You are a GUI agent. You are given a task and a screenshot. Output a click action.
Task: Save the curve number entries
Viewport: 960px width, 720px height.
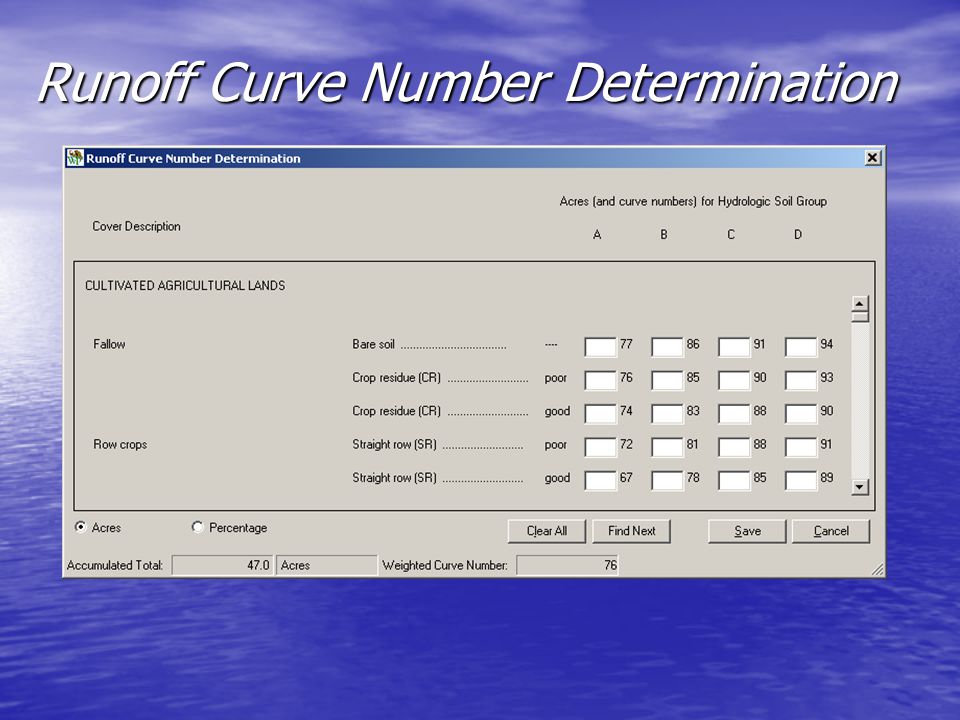747,531
